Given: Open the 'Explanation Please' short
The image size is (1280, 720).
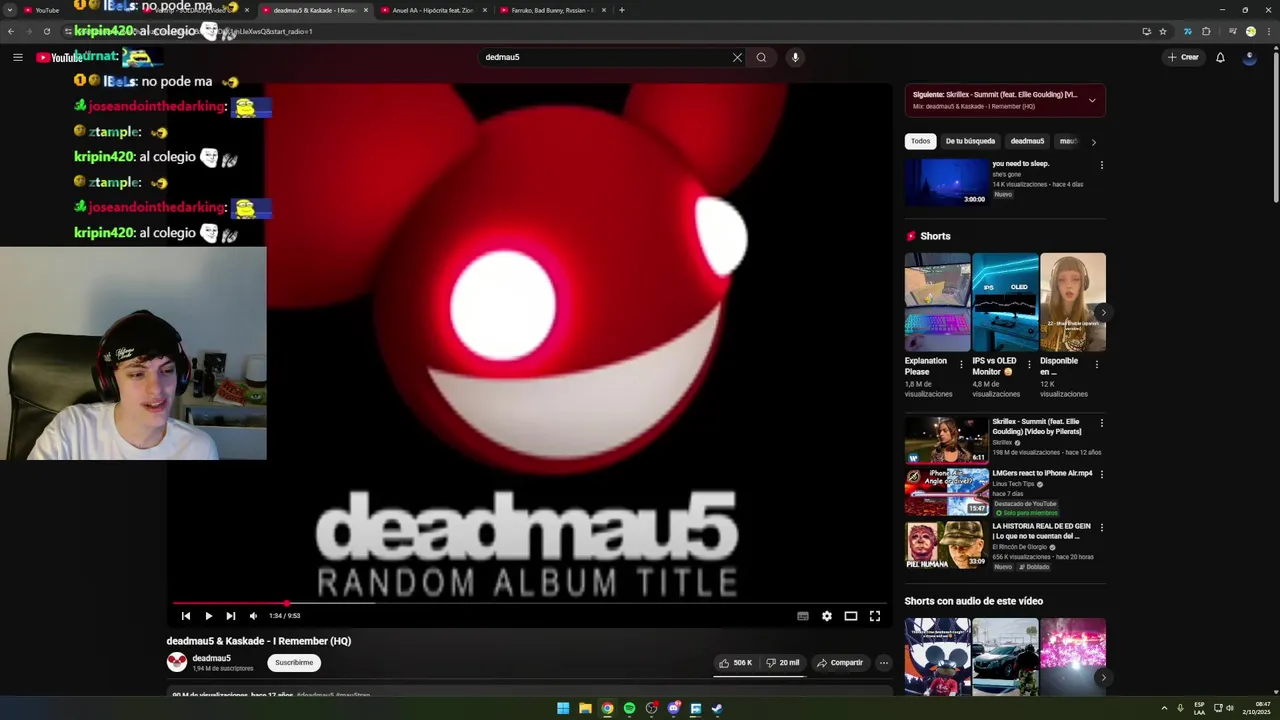Looking at the screenshot, I should pos(937,302).
